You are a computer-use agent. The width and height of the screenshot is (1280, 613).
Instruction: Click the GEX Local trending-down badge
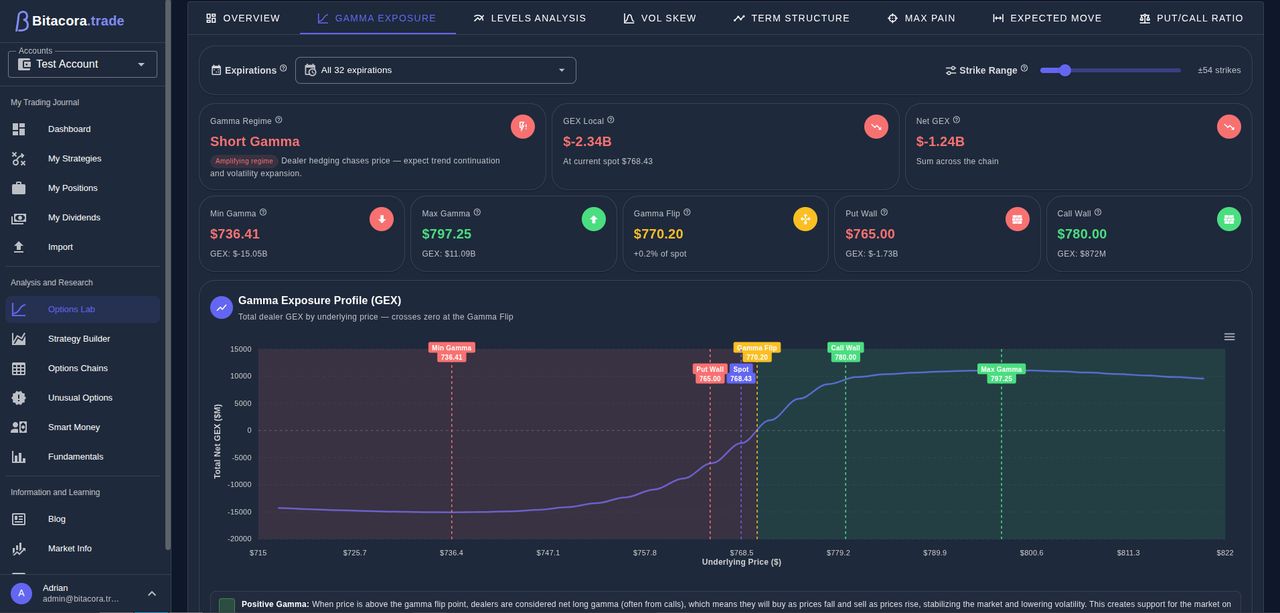876,127
